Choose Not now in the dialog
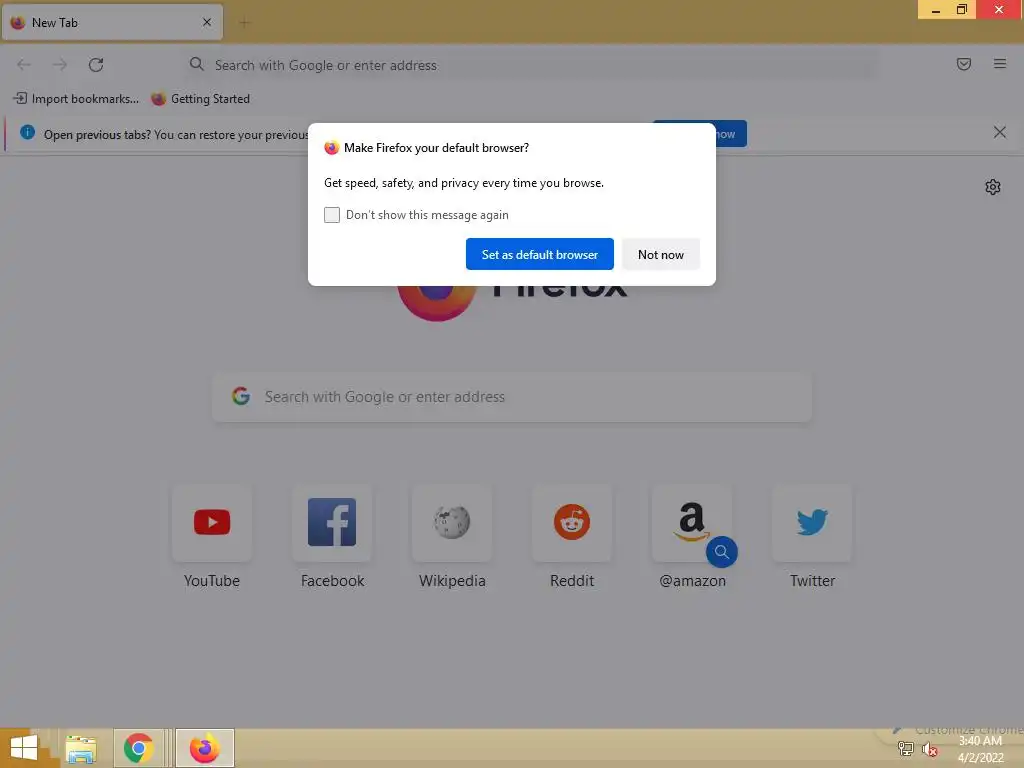 coord(660,254)
